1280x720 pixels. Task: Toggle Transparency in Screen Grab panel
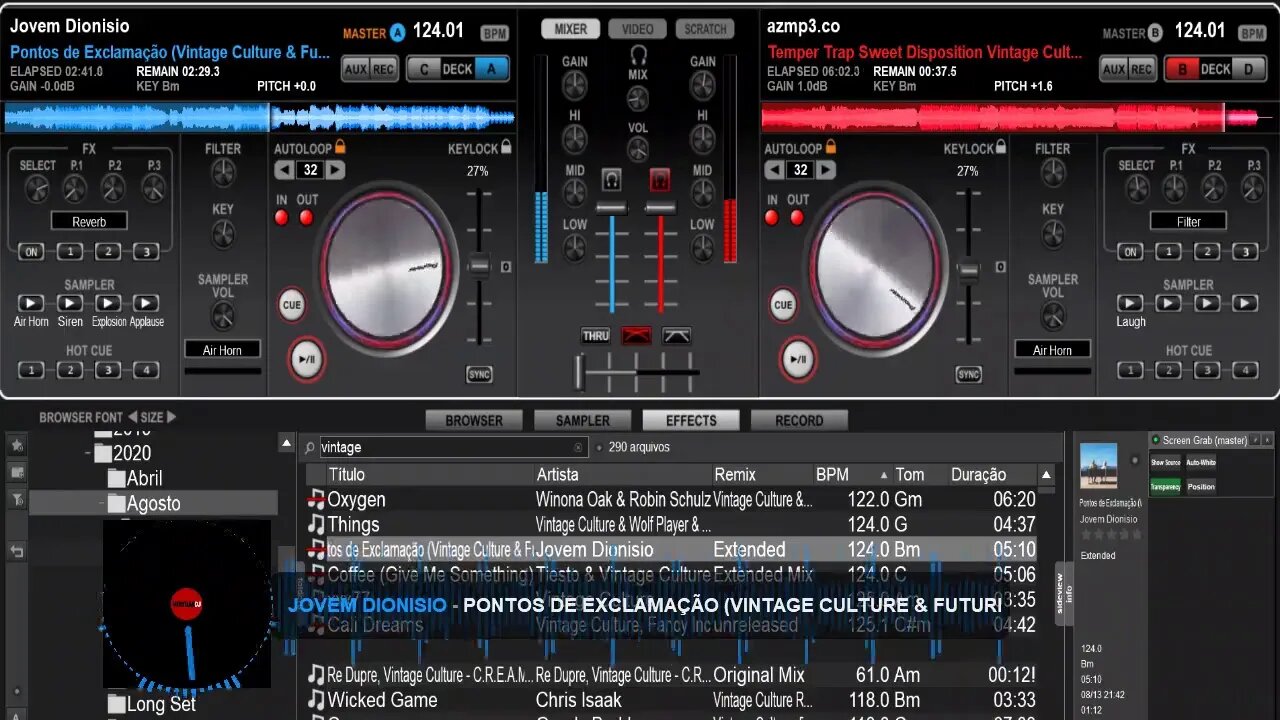[x=1165, y=487]
